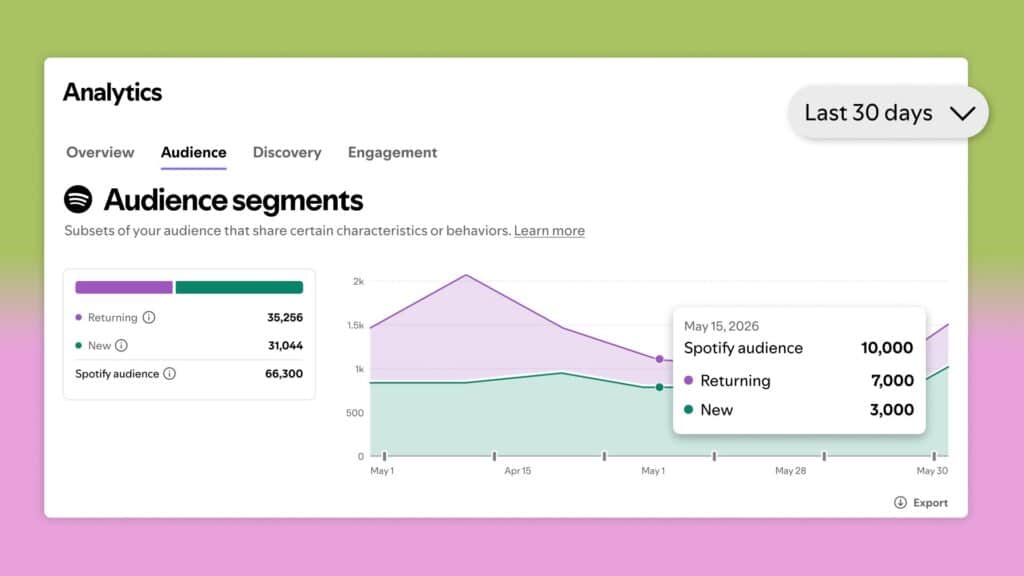Click the purple Returning legend dot in summary
The image size is (1024, 576).
click(x=78, y=317)
